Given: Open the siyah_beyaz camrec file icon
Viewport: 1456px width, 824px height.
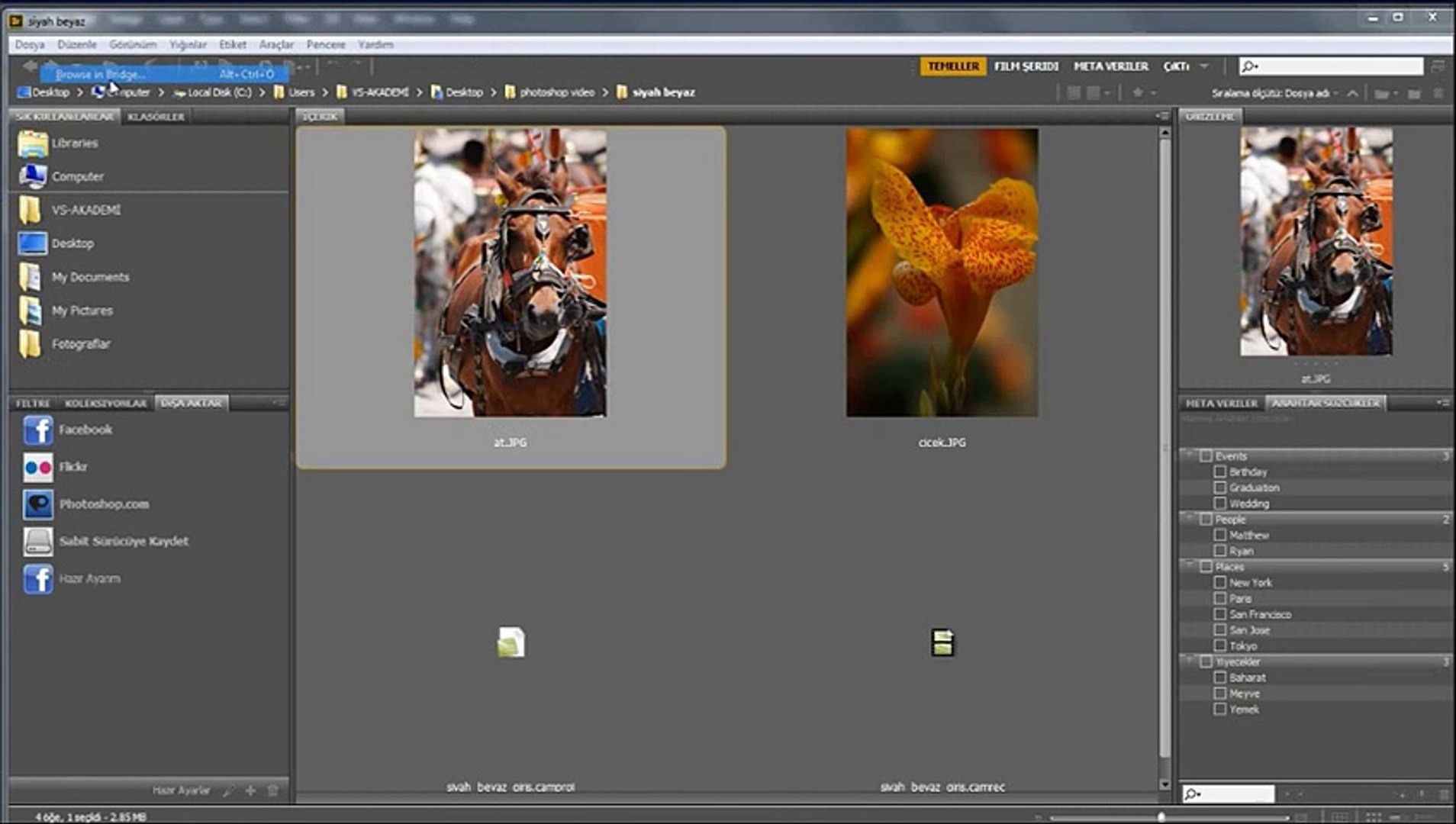Looking at the screenshot, I should (942, 642).
